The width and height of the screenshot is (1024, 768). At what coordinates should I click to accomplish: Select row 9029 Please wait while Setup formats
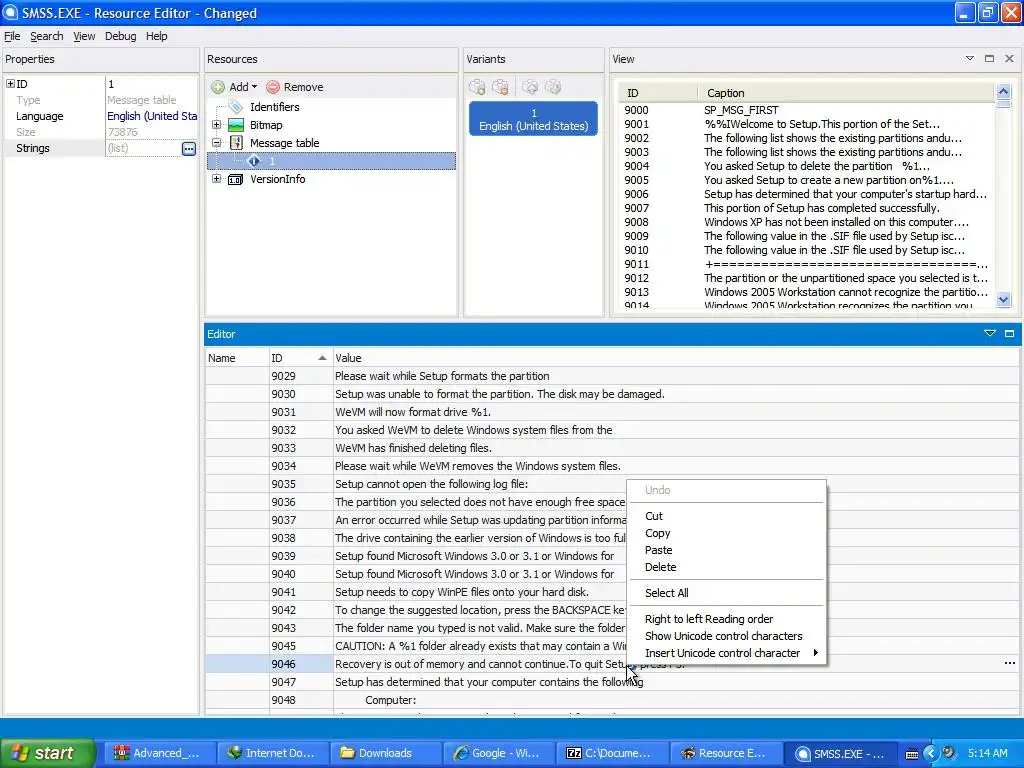(x=612, y=376)
